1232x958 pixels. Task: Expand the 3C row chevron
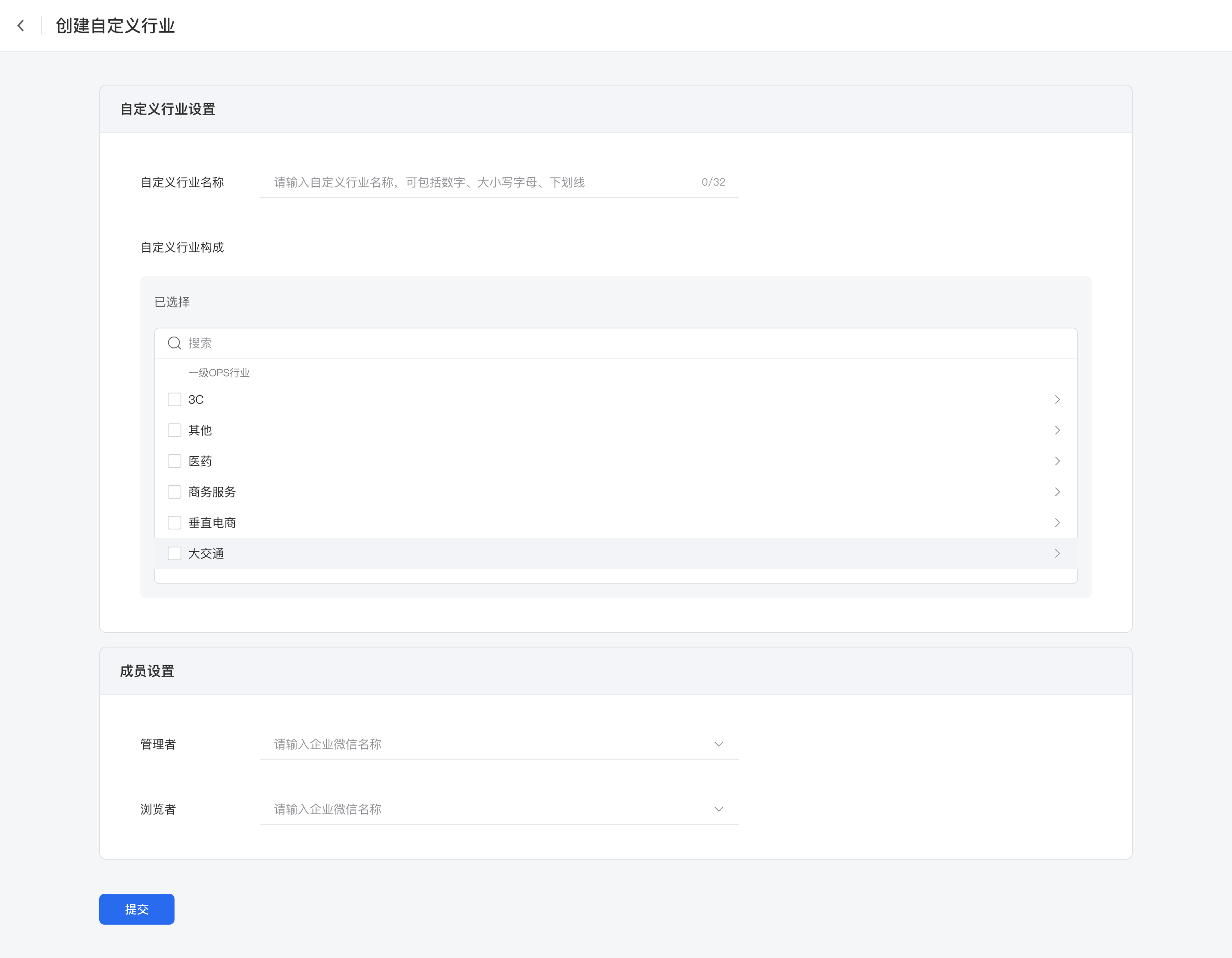click(x=1057, y=399)
